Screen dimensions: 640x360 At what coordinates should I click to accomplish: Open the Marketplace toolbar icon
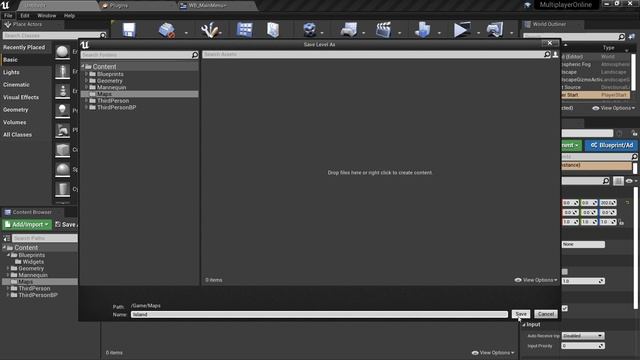tap(273, 30)
